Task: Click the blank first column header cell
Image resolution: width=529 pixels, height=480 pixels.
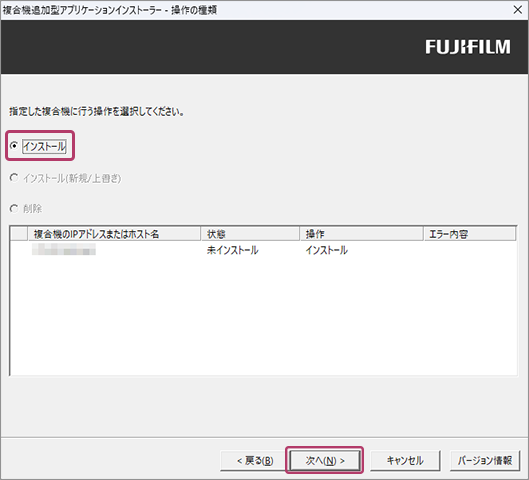Action: point(19,233)
